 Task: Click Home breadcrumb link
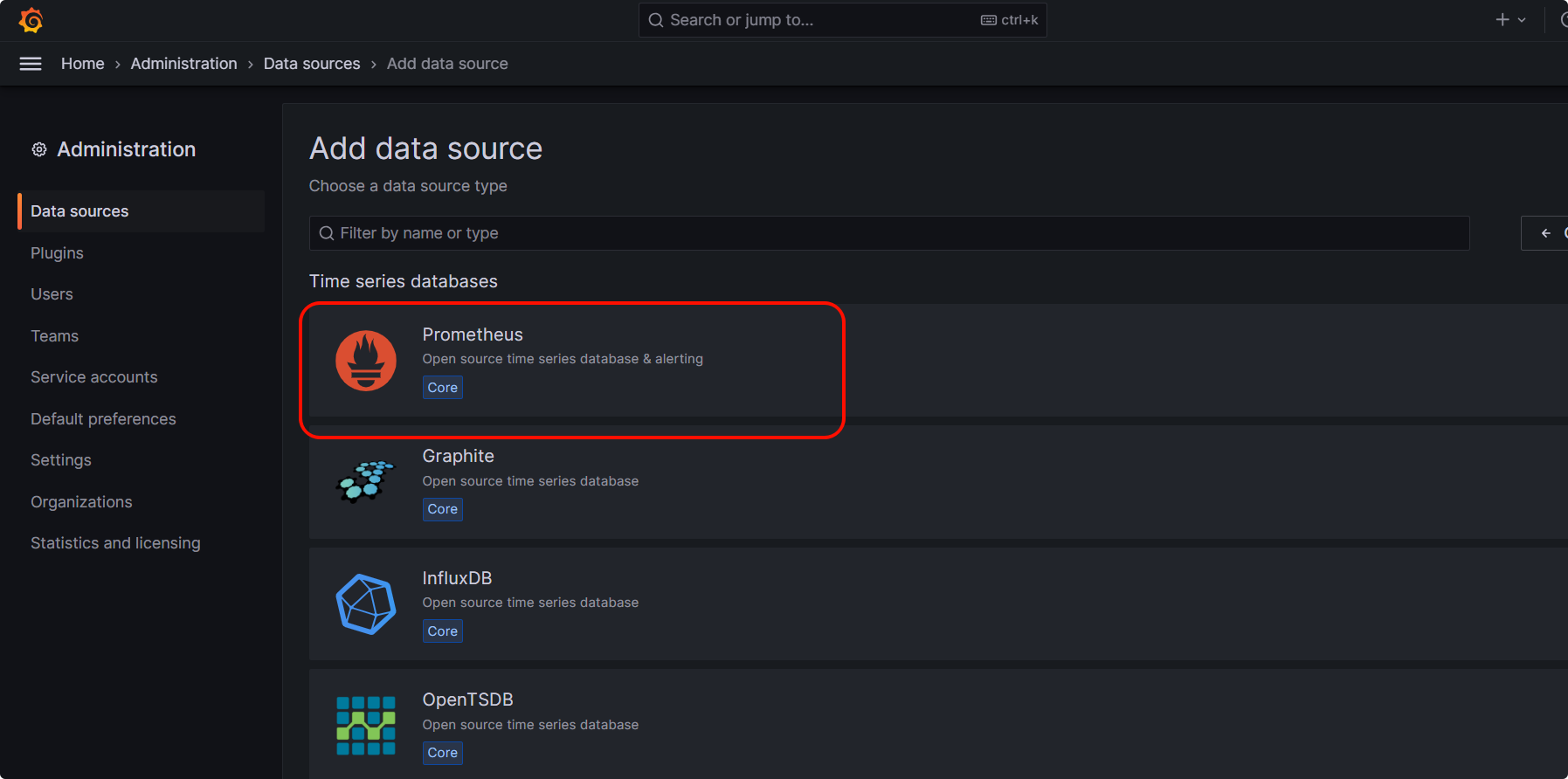coord(82,64)
